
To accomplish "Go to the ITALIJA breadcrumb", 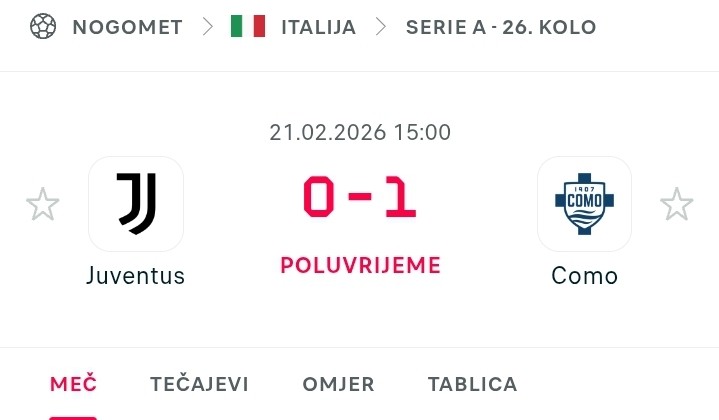I will (318, 27).
